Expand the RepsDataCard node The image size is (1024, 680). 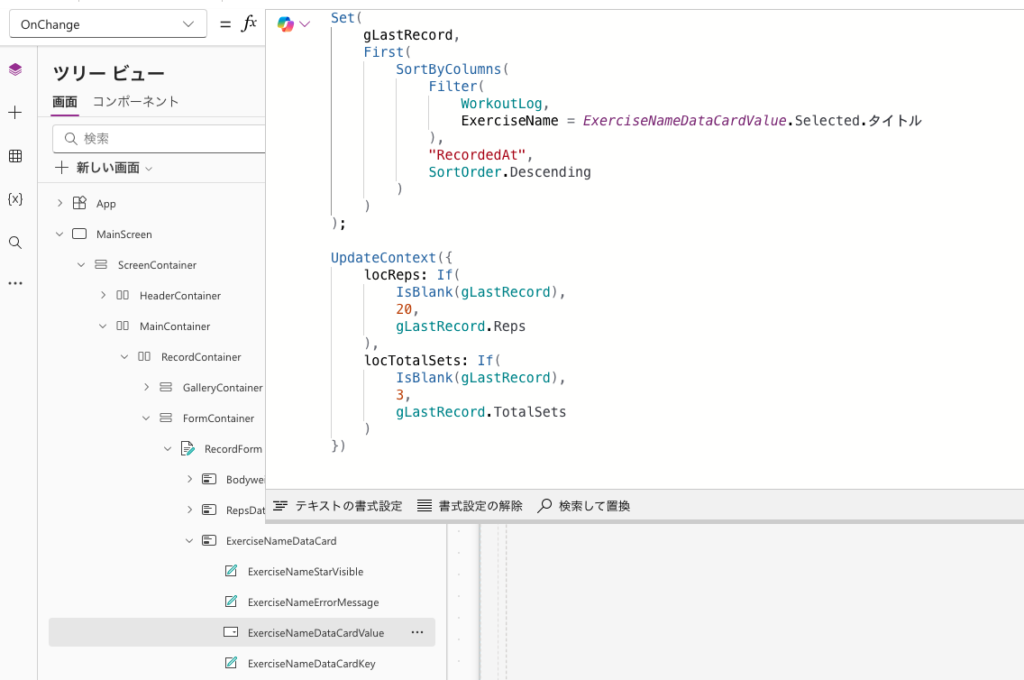pos(189,510)
